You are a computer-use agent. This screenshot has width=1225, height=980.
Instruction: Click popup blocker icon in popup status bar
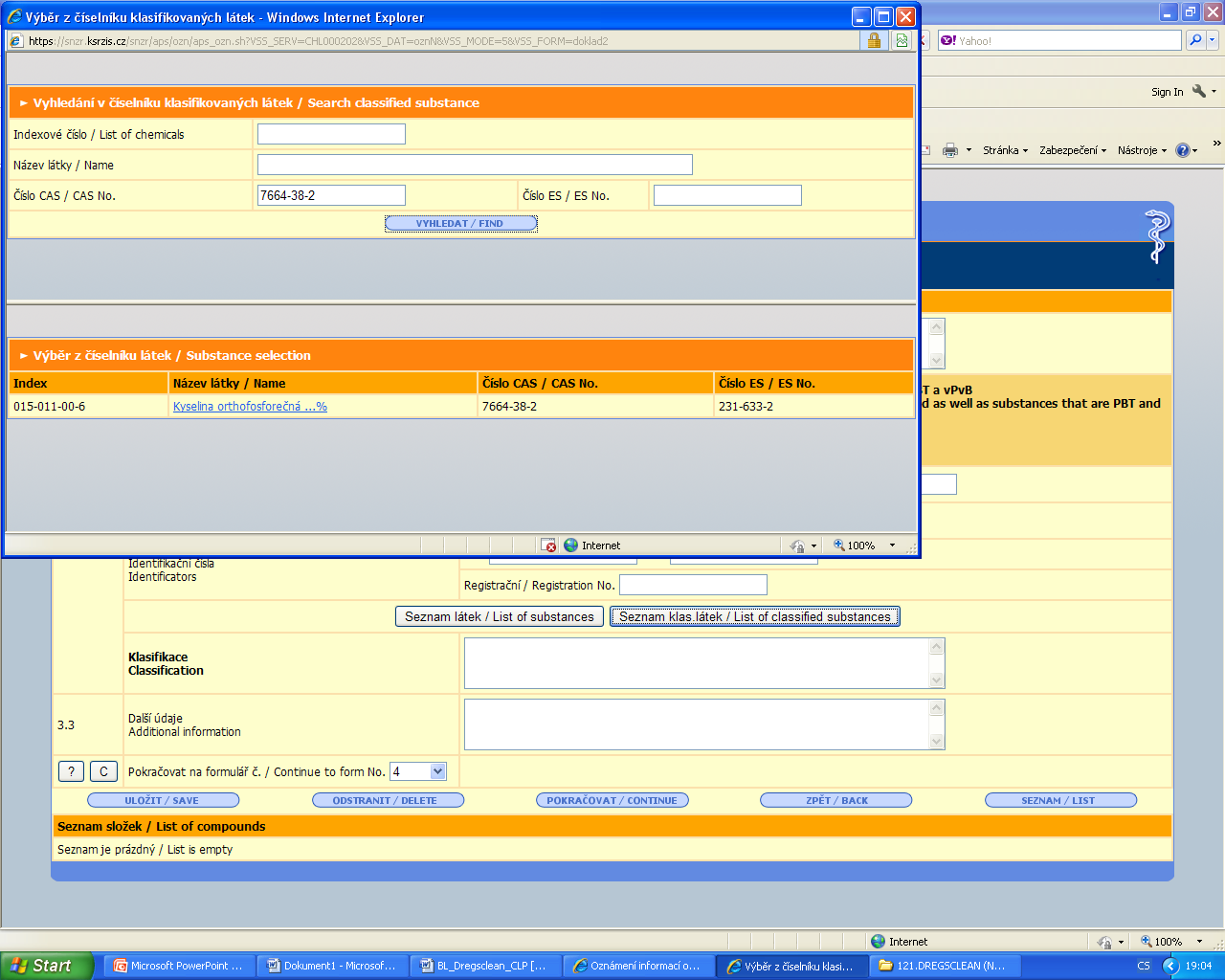[548, 546]
